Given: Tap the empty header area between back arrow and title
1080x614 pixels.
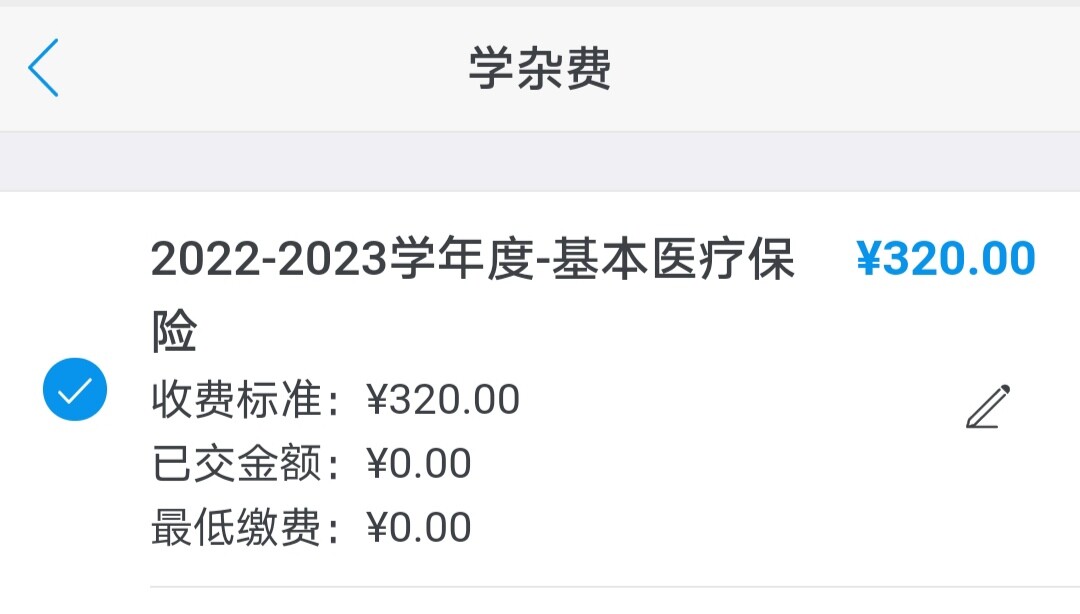Looking at the screenshot, I should pos(260,69).
